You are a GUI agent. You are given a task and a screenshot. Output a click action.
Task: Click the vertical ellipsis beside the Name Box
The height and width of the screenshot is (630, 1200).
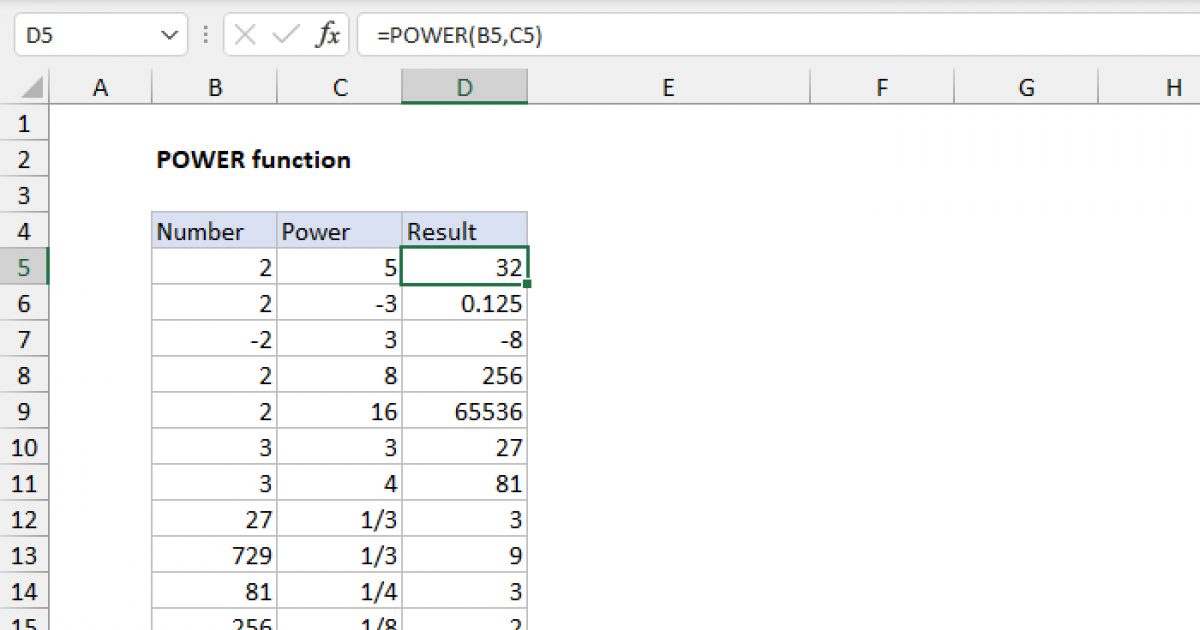[x=205, y=33]
